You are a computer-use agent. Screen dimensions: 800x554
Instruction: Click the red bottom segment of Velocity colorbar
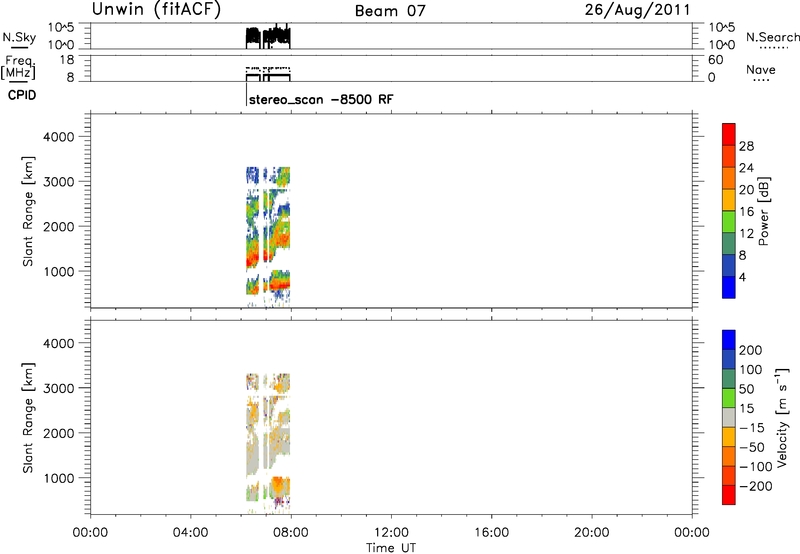729,495
